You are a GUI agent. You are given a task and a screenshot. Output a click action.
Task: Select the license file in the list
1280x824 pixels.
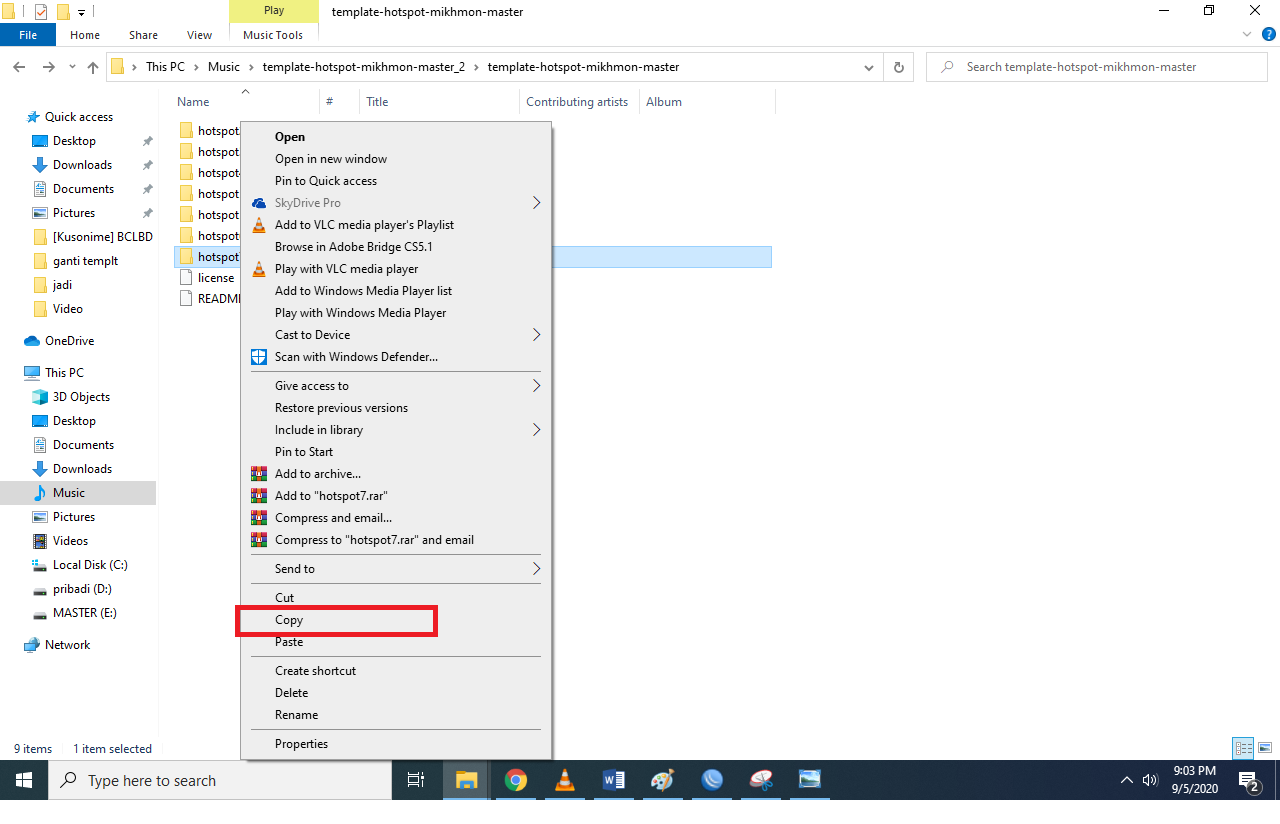207,278
